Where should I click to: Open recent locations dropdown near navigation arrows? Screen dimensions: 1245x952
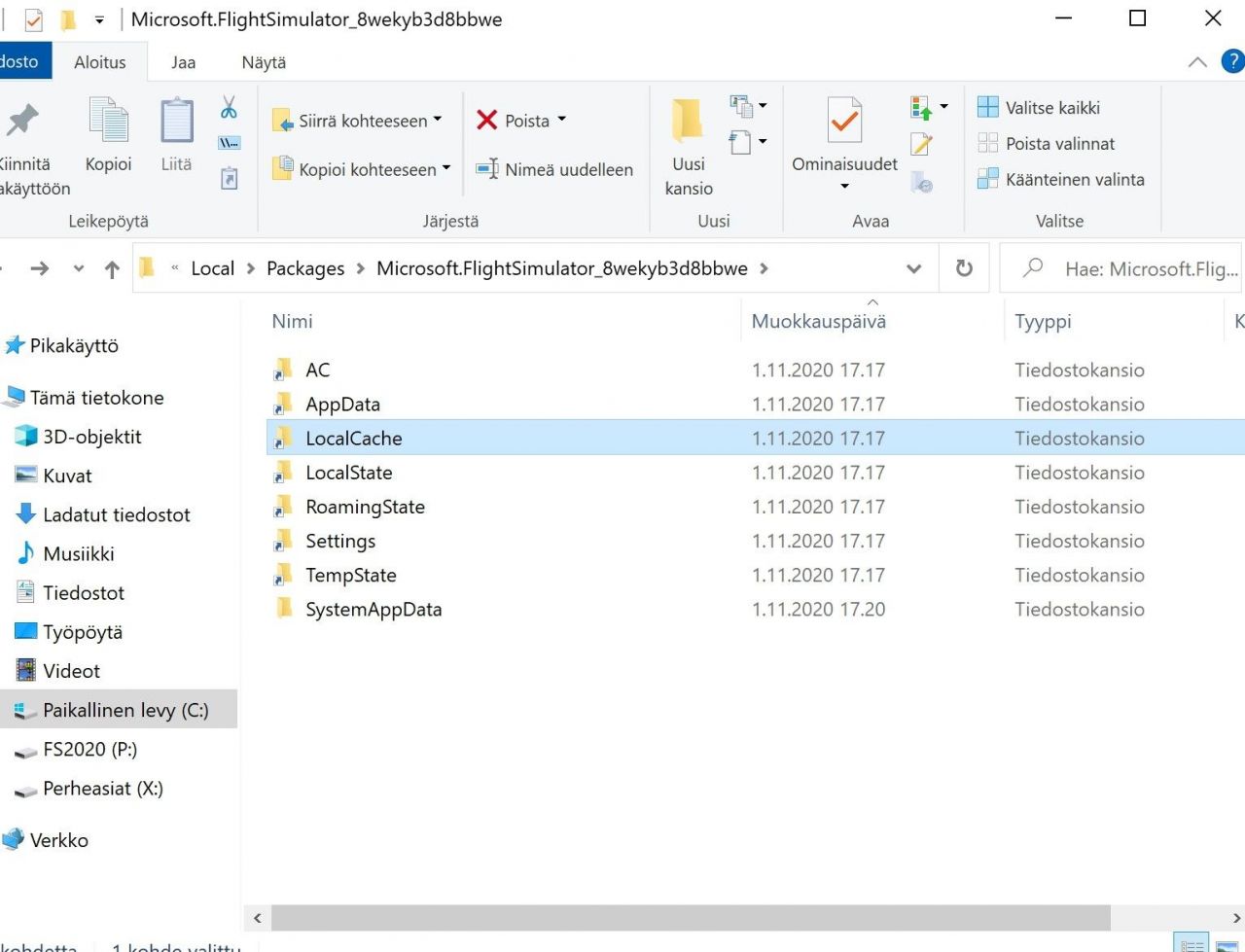pyautogui.click(x=79, y=269)
